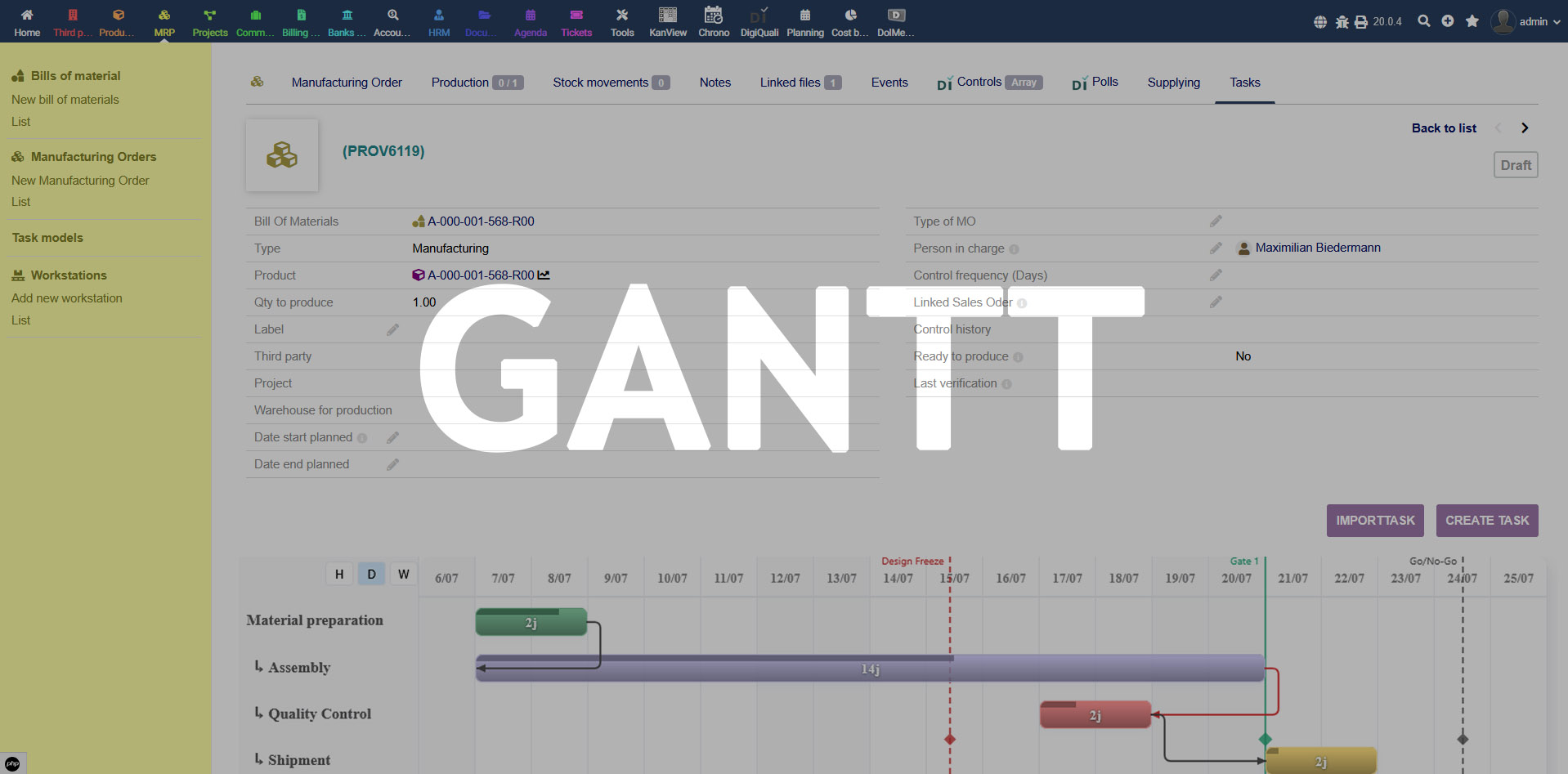Image resolution: width=1568 pixels, height=774 pixels.
Task: Click the Back to list link
Action: [x=1443, y=128]
